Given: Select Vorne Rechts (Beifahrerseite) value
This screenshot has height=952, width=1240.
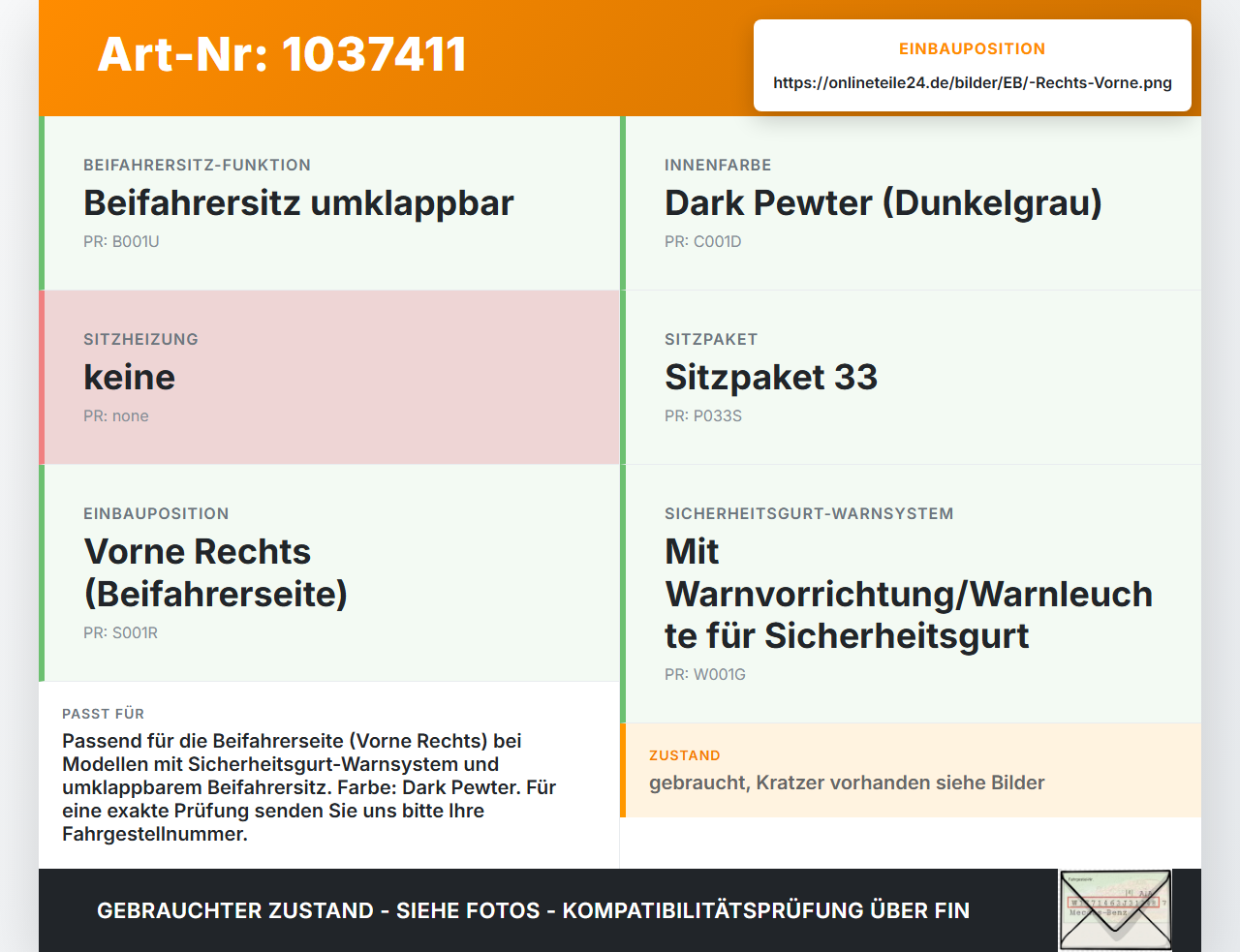Looking at the screenshot, I should (216, 572).
